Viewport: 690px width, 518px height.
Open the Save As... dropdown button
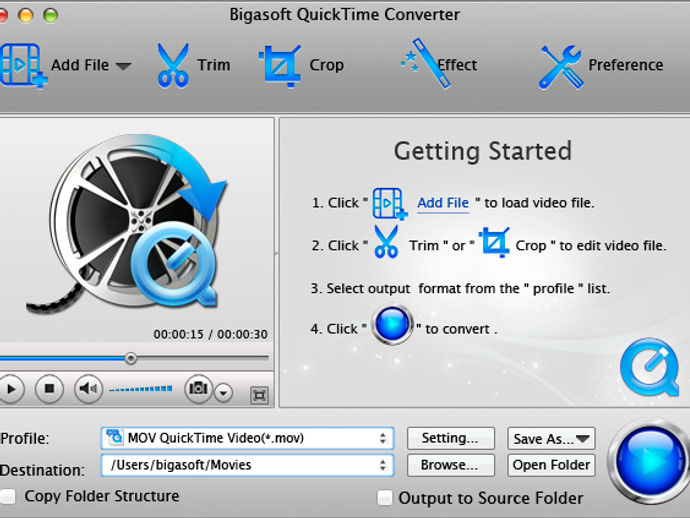[551, 438]
